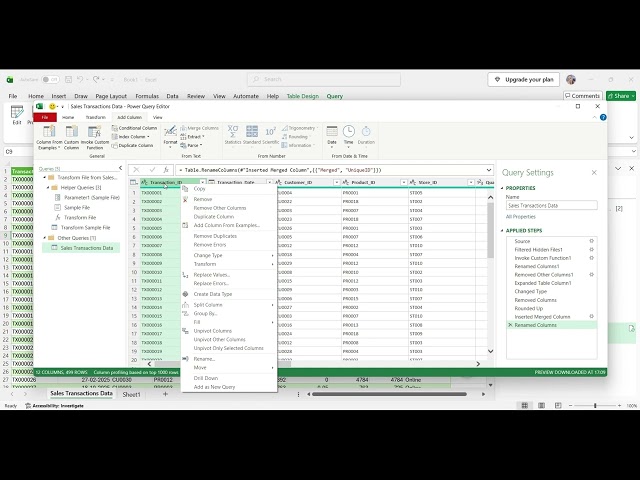Select Remove Other Columns menu entry
640x480 pixels.
pyautogui.click(x=229, y=208)
